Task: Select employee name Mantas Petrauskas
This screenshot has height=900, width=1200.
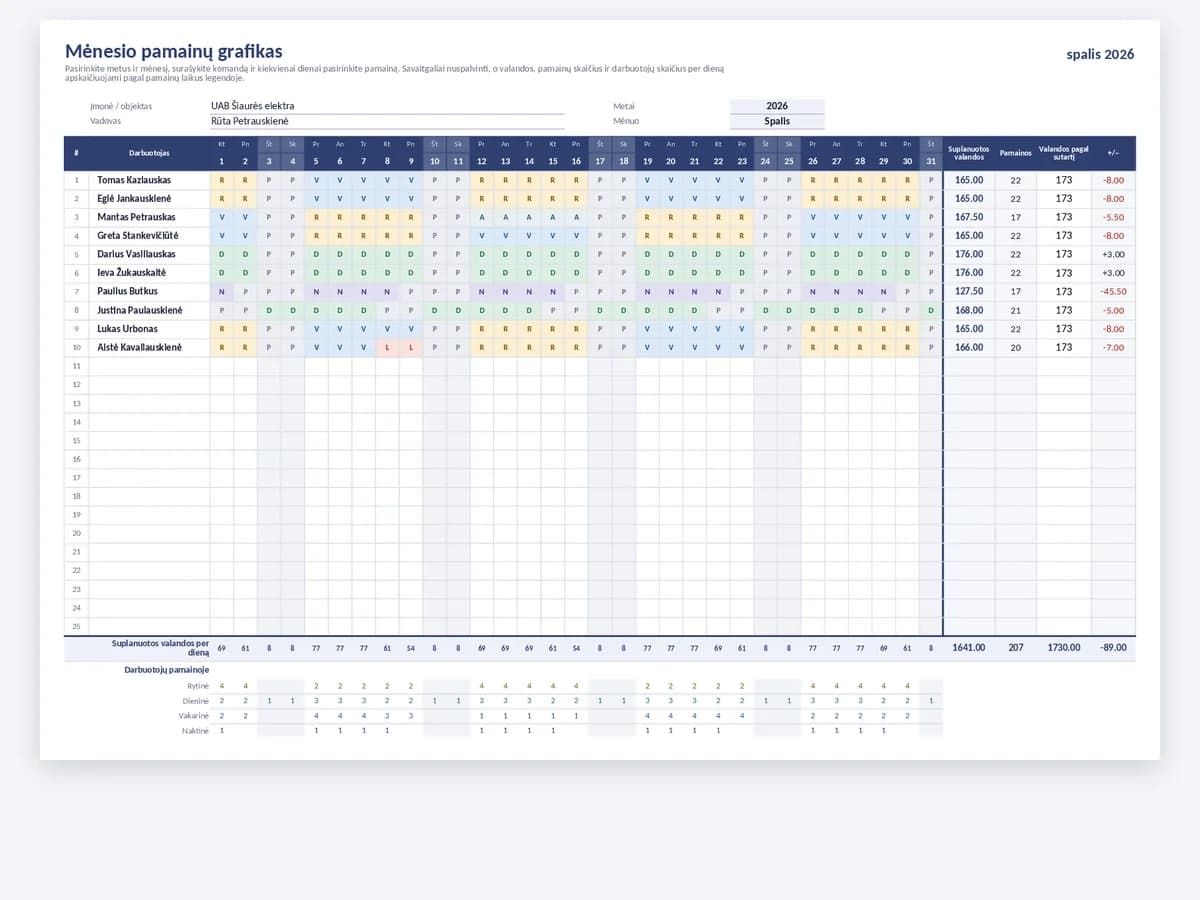Action: 136,217
